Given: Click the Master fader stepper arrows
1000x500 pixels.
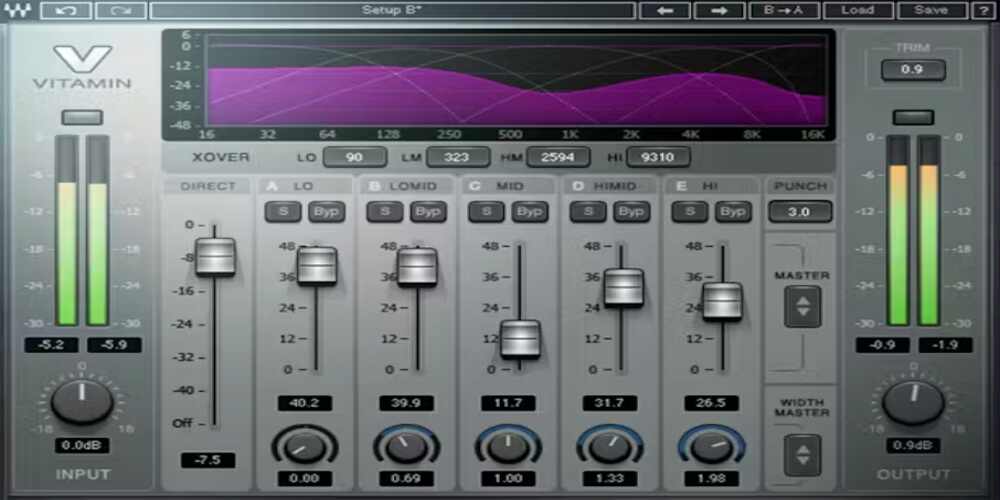Looking at the screenshot, I should tap(802, 306).
